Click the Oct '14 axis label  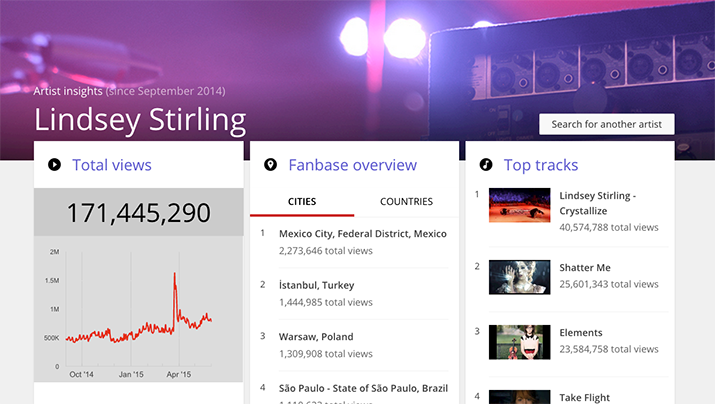81,374
